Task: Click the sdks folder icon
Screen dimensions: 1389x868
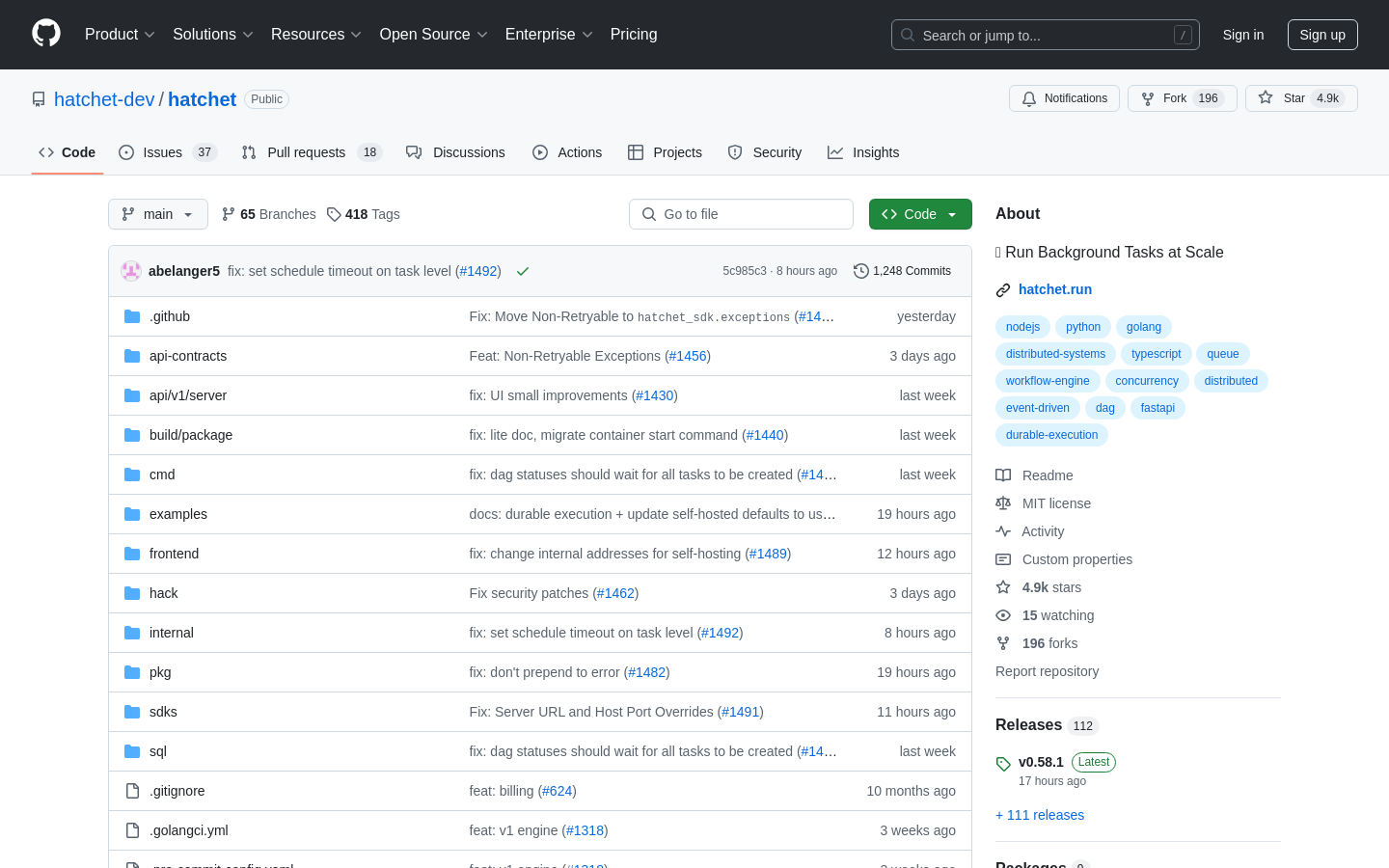Action: (x=132, y=712)
